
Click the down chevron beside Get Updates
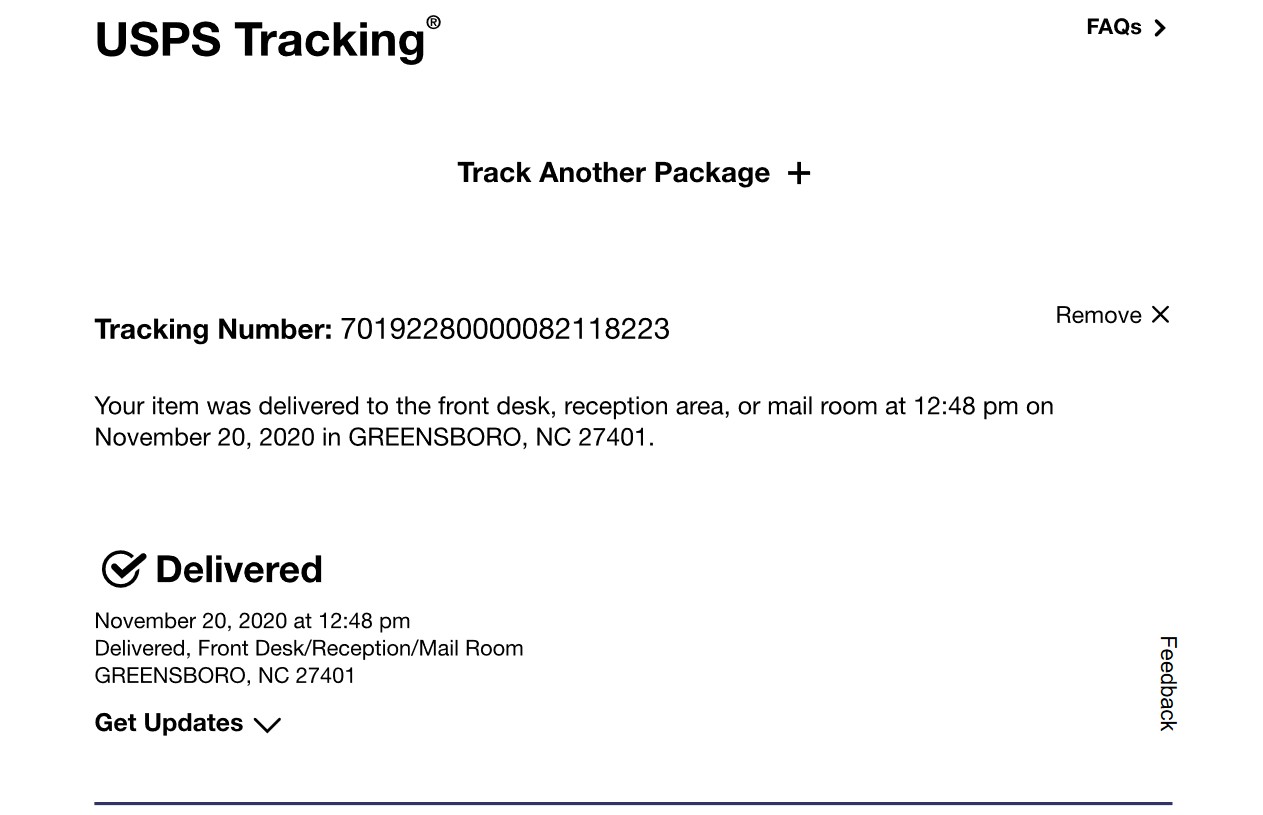(267, 725)
